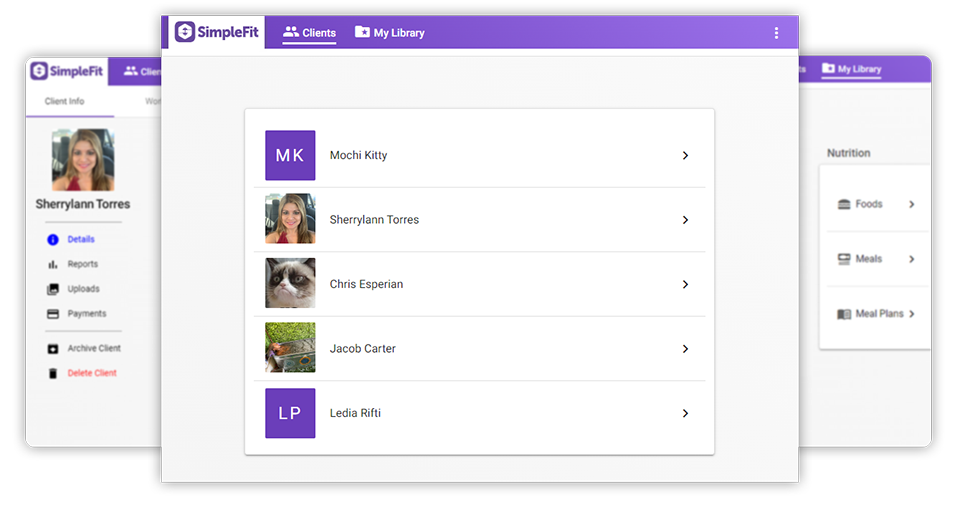Select Ledia Rifti client name
The height and width of the screenshot is (505, 960).
point(355,413)
